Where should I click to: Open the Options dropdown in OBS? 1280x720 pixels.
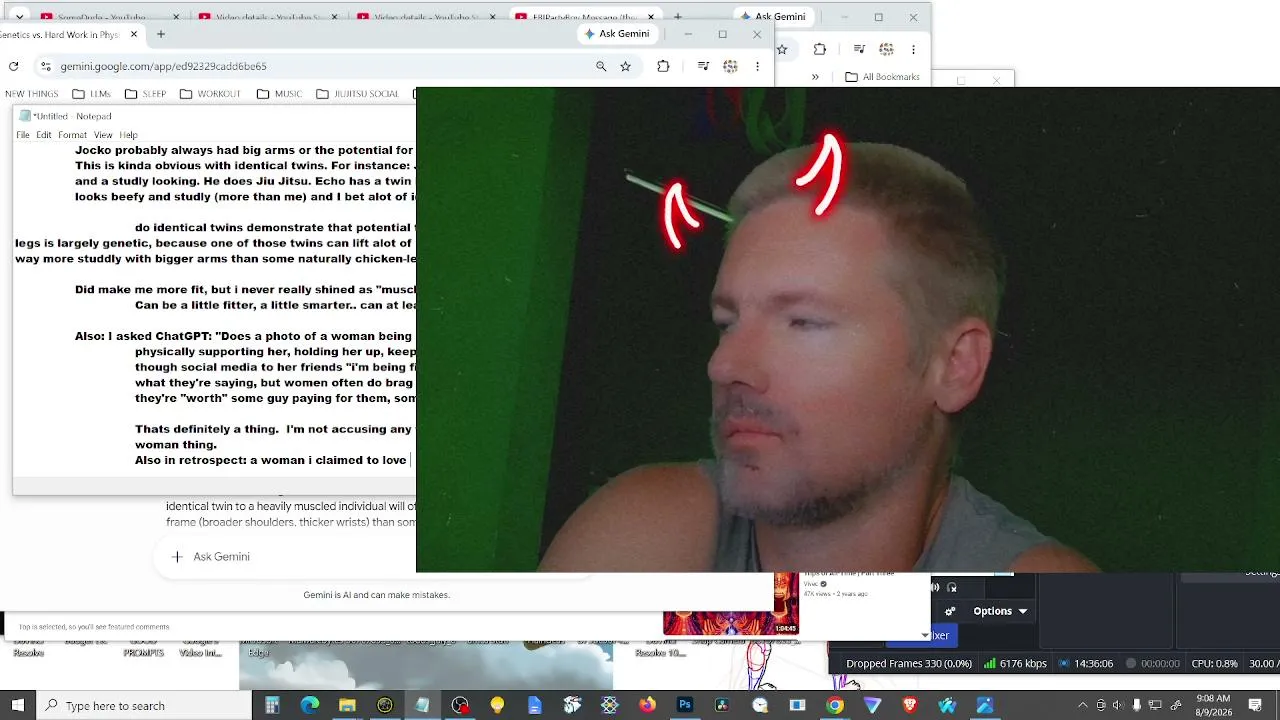click(999, 611)
